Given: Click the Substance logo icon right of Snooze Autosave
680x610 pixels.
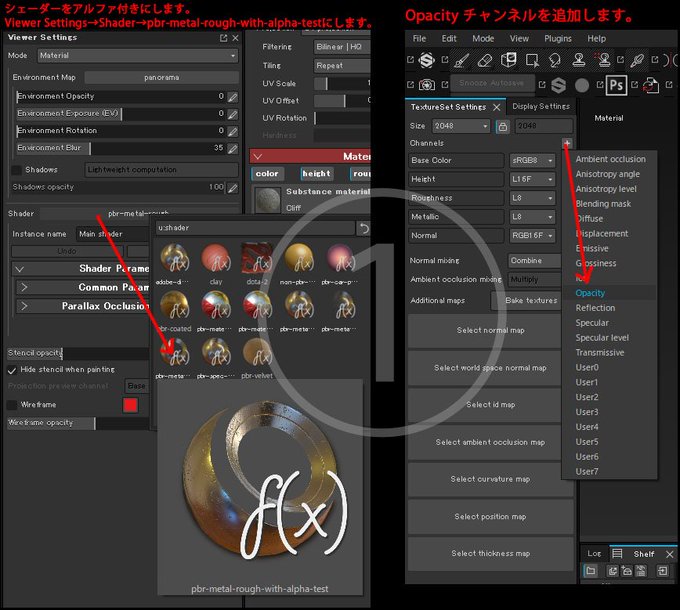Looking at the screenshot, I should (559, 85).
